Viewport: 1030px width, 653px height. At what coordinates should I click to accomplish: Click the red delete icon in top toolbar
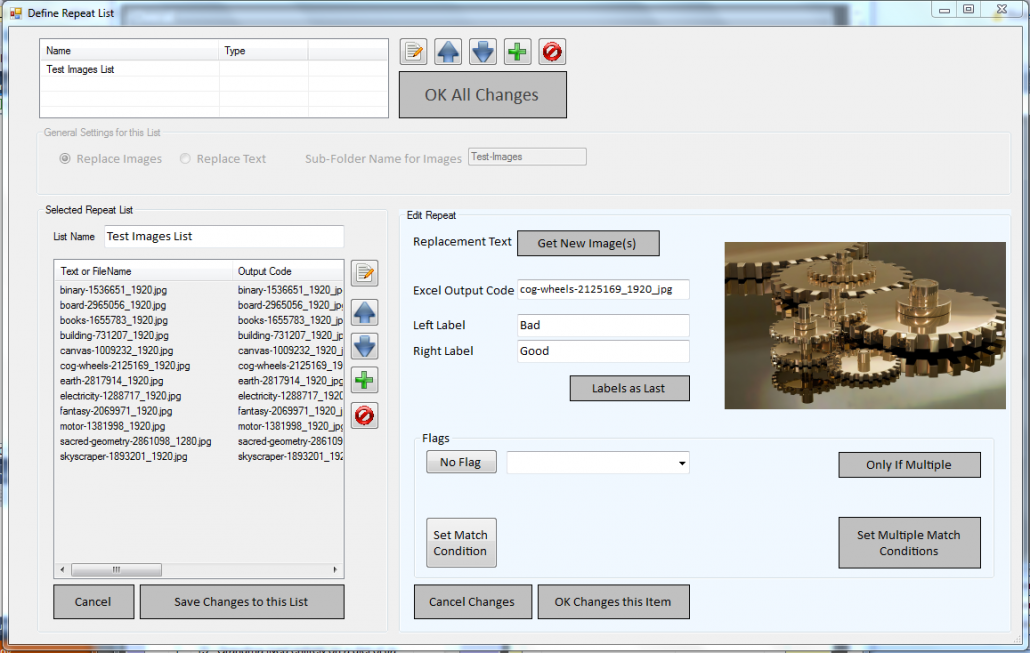click(552, 52)
